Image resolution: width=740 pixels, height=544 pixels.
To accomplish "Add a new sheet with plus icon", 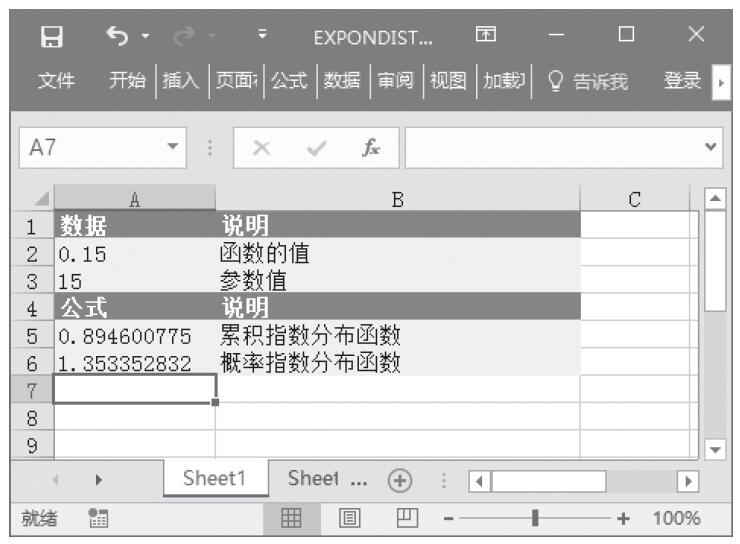I will pyautogui.click(x=400, y=480).
